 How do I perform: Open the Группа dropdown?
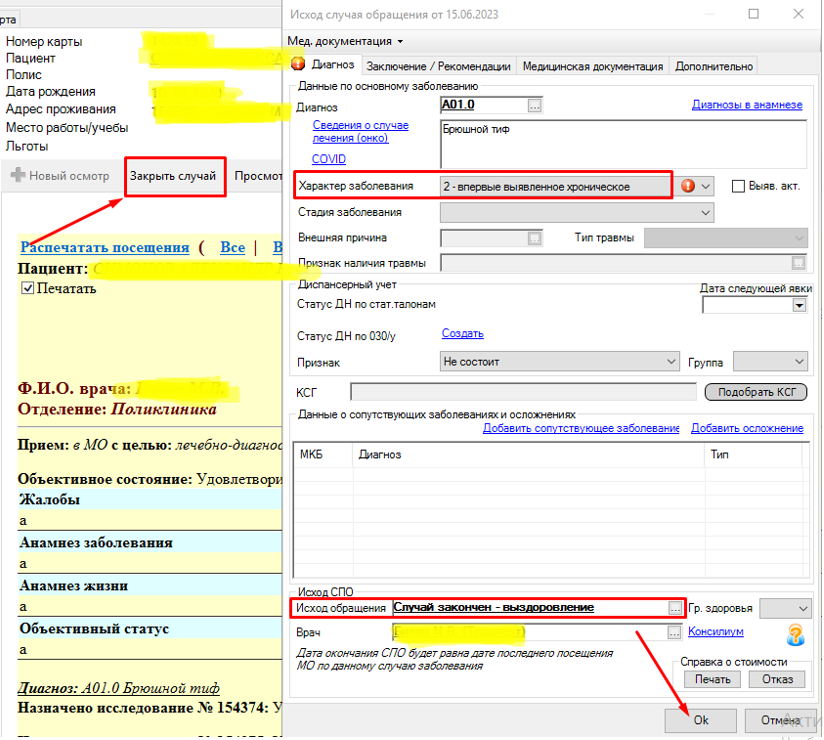769,362
